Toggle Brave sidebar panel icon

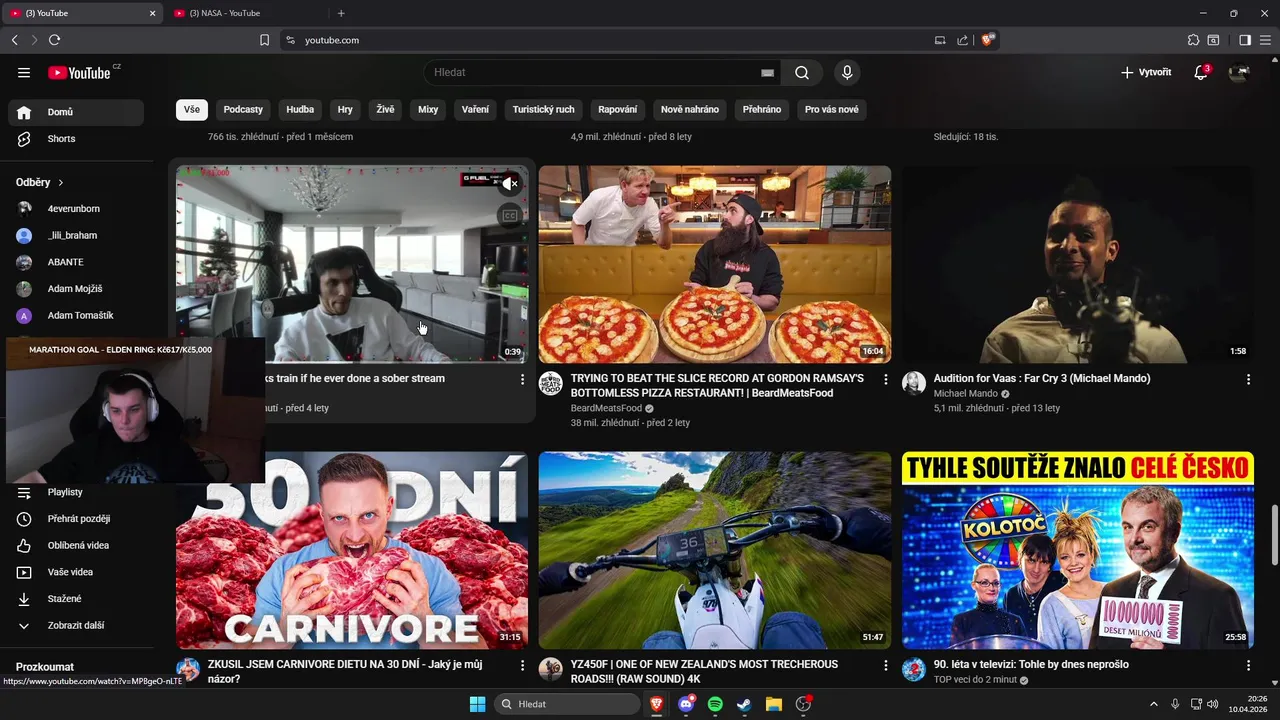pos(1245,40)
